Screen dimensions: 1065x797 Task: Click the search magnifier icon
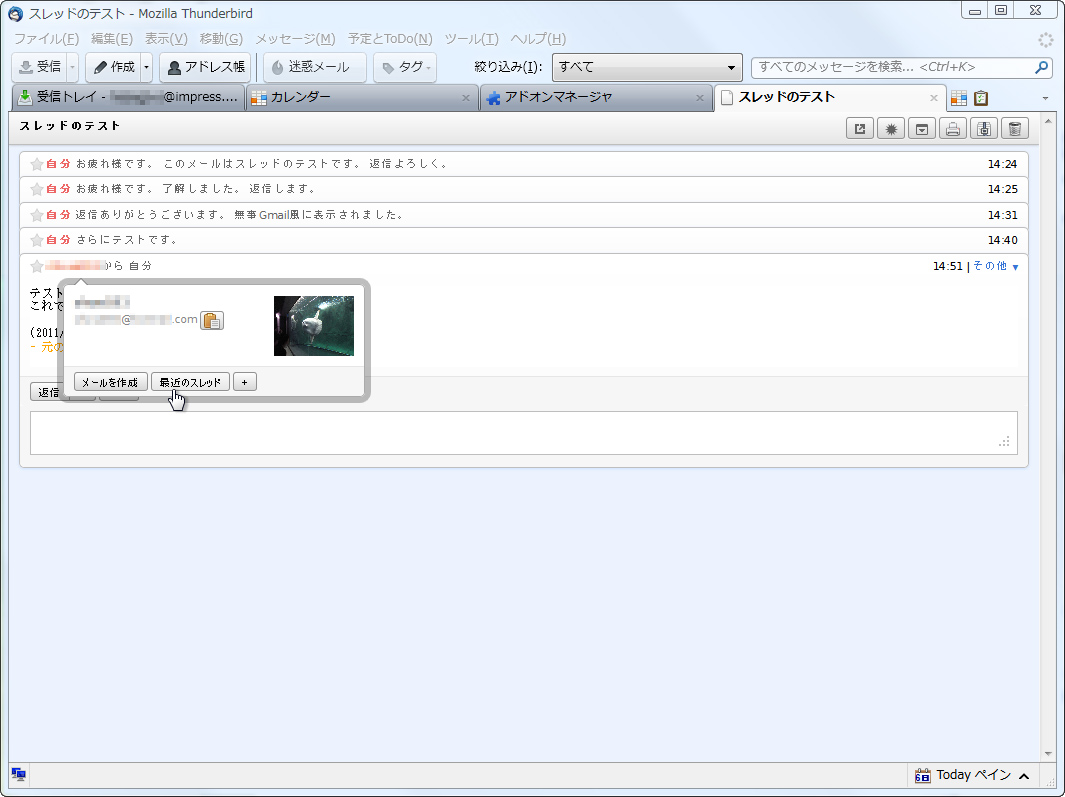(x=1041, y=67)
